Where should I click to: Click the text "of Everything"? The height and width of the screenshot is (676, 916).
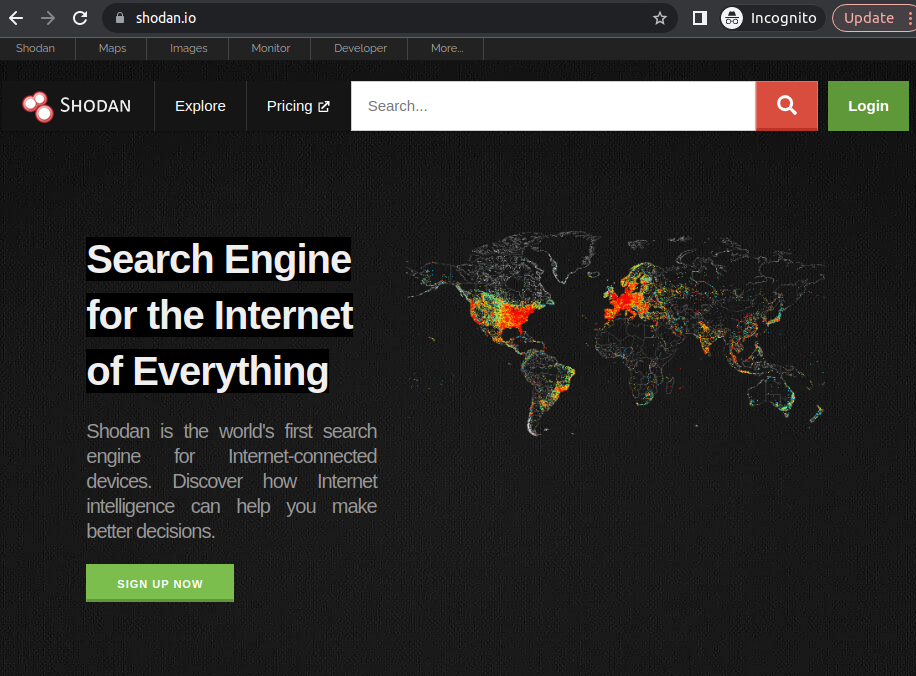[x=207, y=371]
